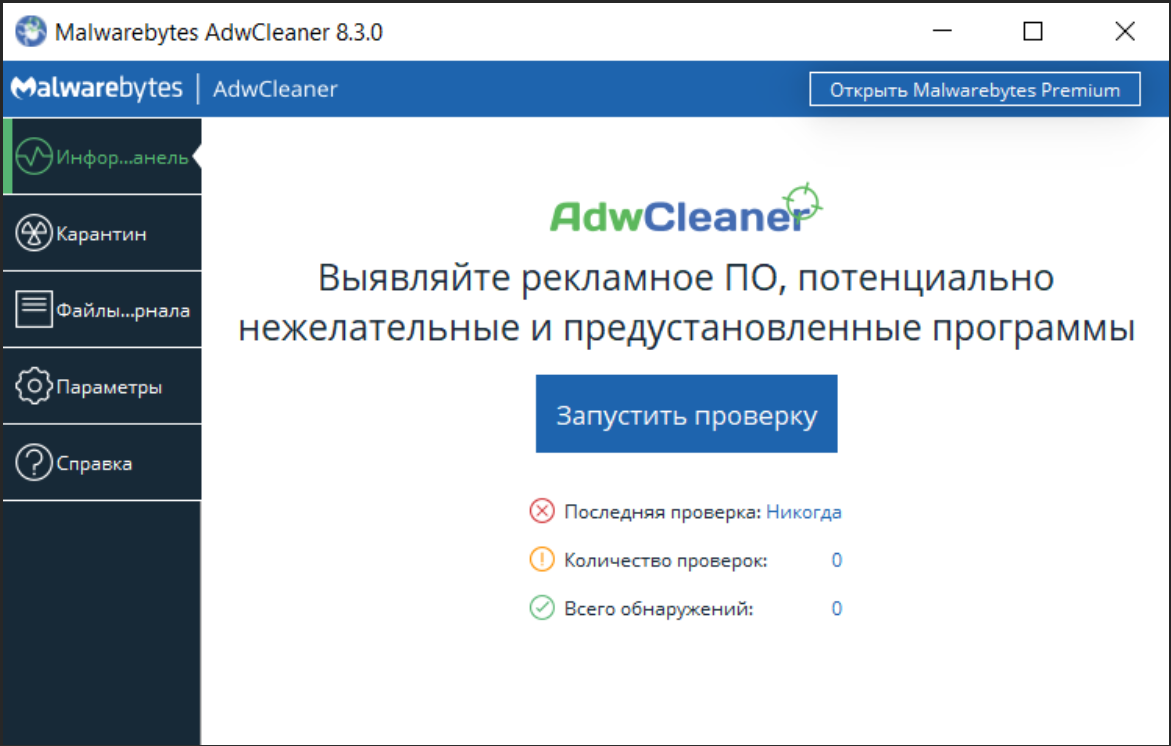Click the Параметры gear icon
The width and height of the screenshot is (1171, 746).
click(34, 386)
